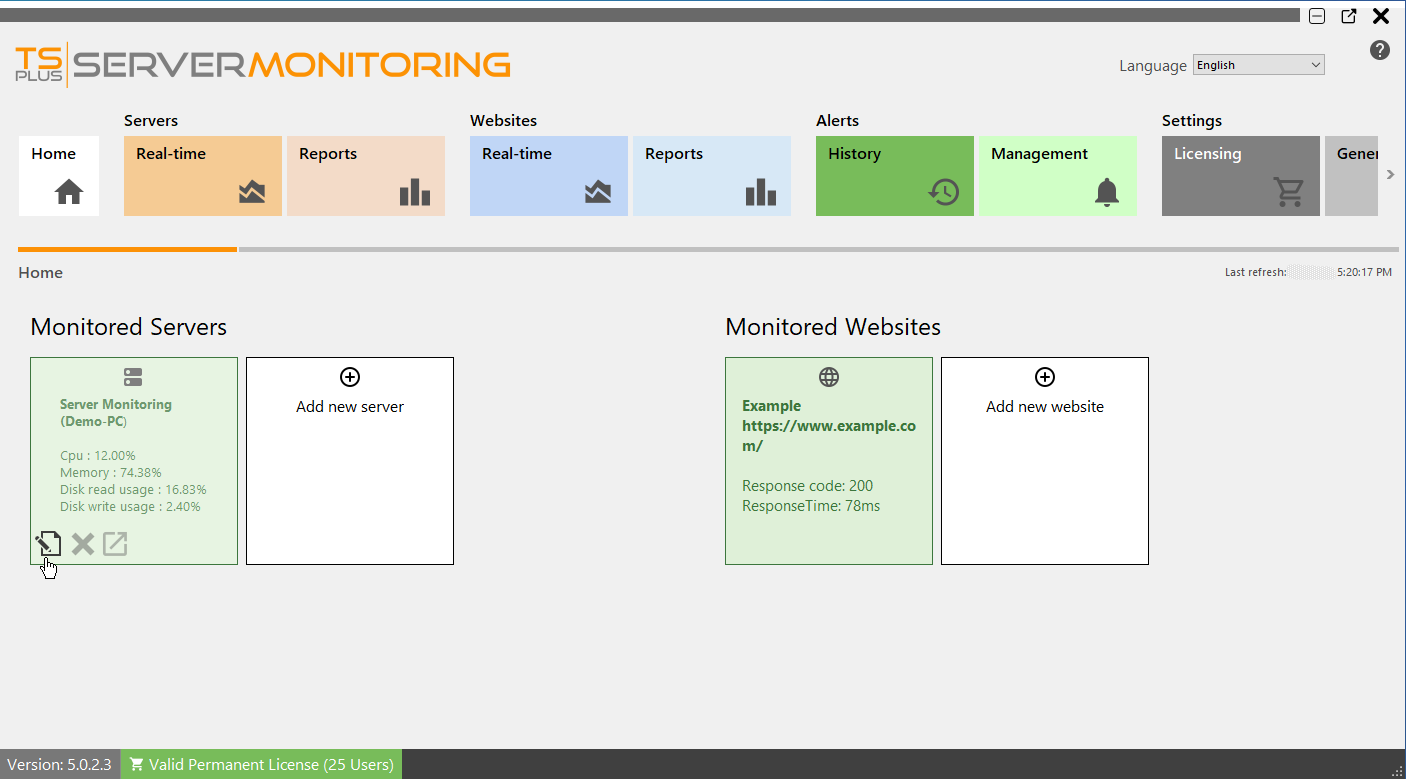Click the bell icon on Alerts Management
This screenshot has width=1406, height=779.
tap(1107, 193)
